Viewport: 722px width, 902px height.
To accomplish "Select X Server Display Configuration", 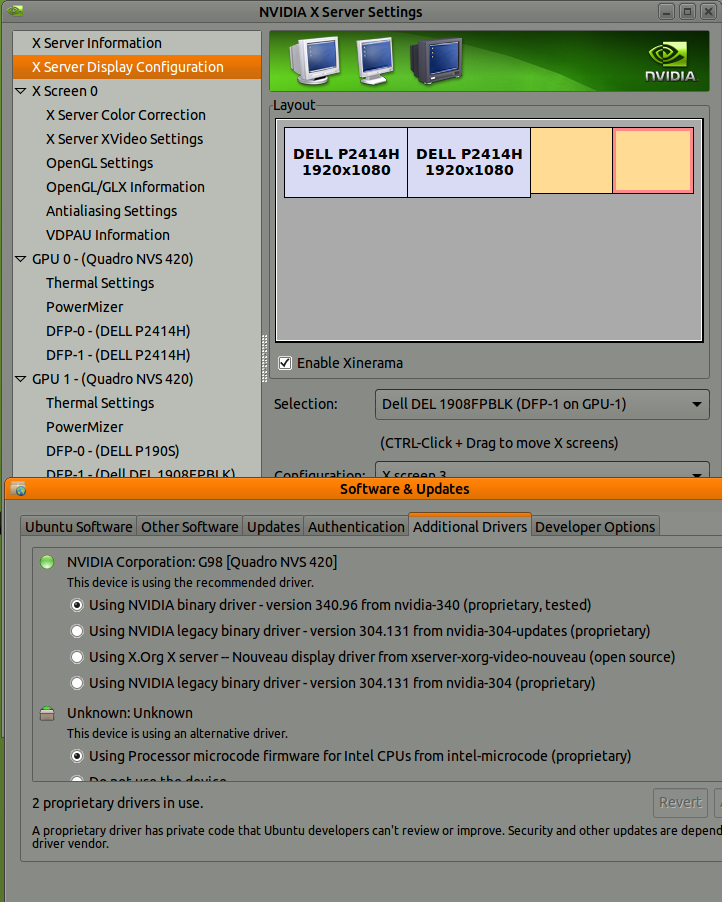I will click(x=137, y=67).
